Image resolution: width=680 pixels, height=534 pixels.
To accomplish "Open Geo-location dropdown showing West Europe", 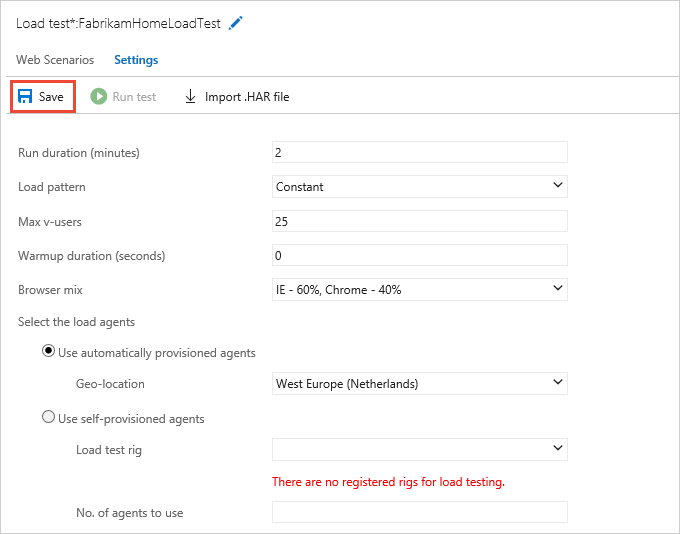I will (x=419, y=383).
